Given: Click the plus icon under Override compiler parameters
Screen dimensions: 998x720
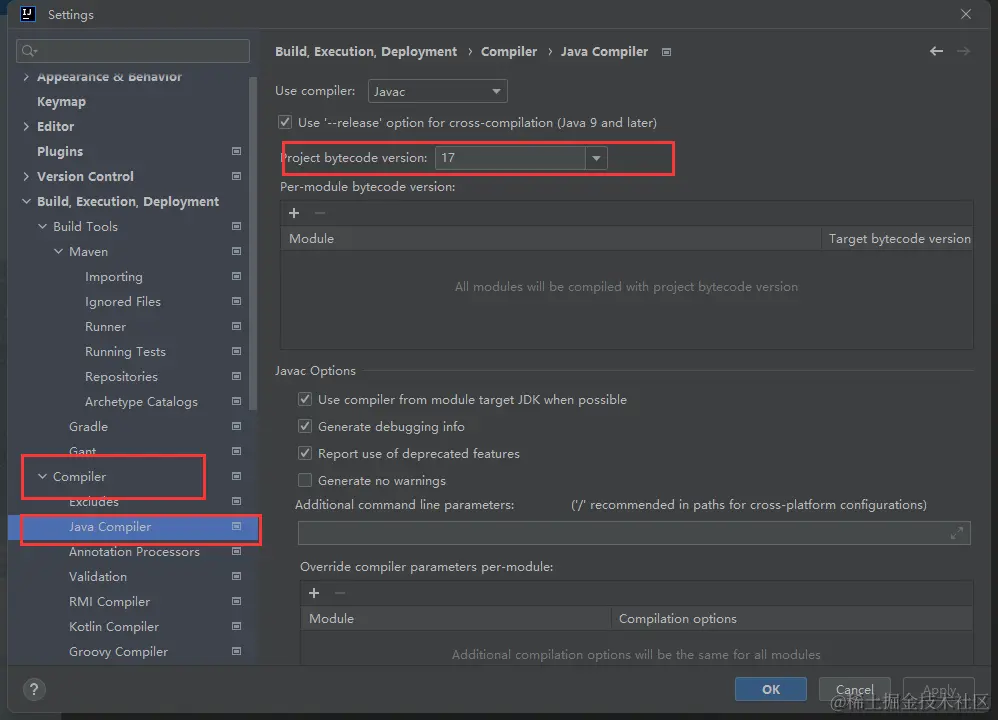Looking at the screenshot, I should tap(314, 593).
